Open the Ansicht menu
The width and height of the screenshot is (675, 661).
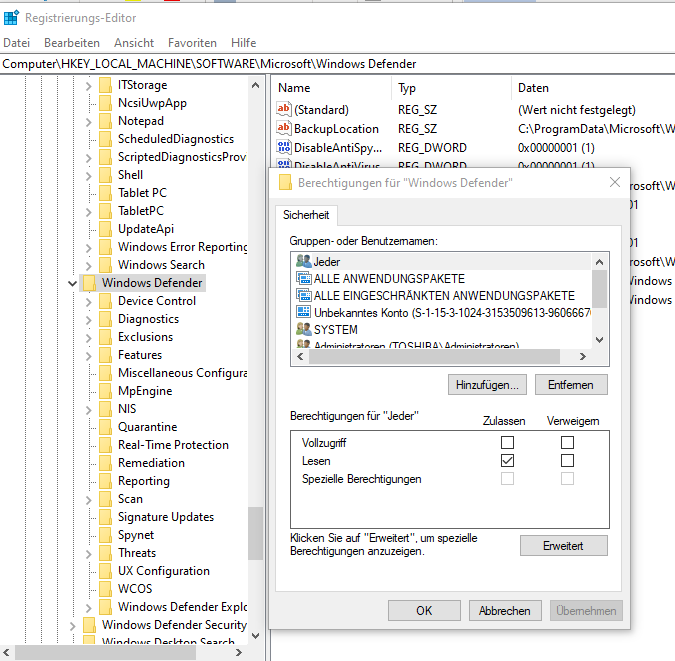tap(134, 43)
